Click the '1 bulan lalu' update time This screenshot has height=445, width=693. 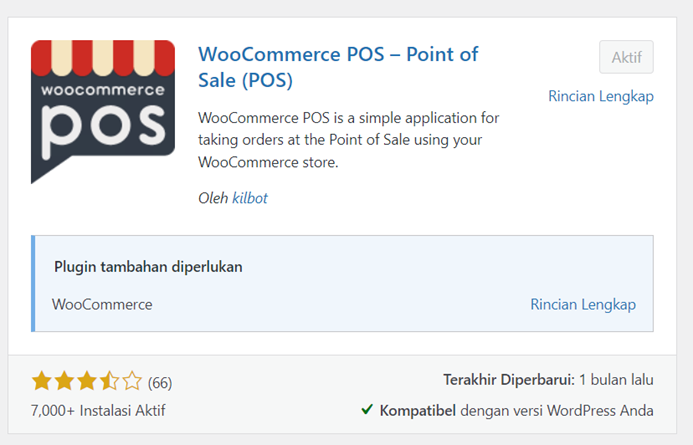click(x=616, y=380)
